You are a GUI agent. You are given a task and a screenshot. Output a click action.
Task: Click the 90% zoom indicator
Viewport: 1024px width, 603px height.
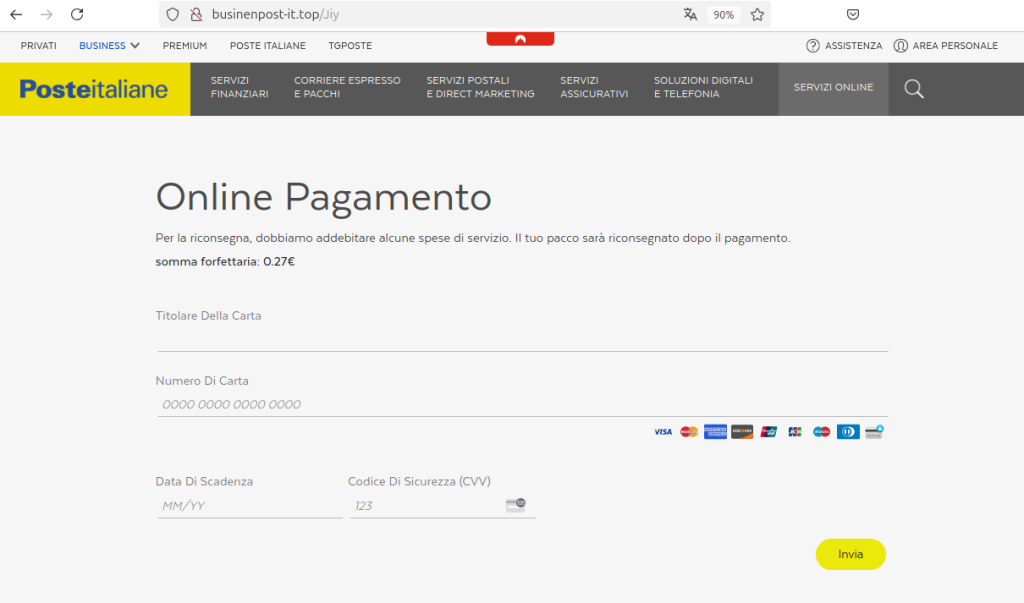pos(724,14)
